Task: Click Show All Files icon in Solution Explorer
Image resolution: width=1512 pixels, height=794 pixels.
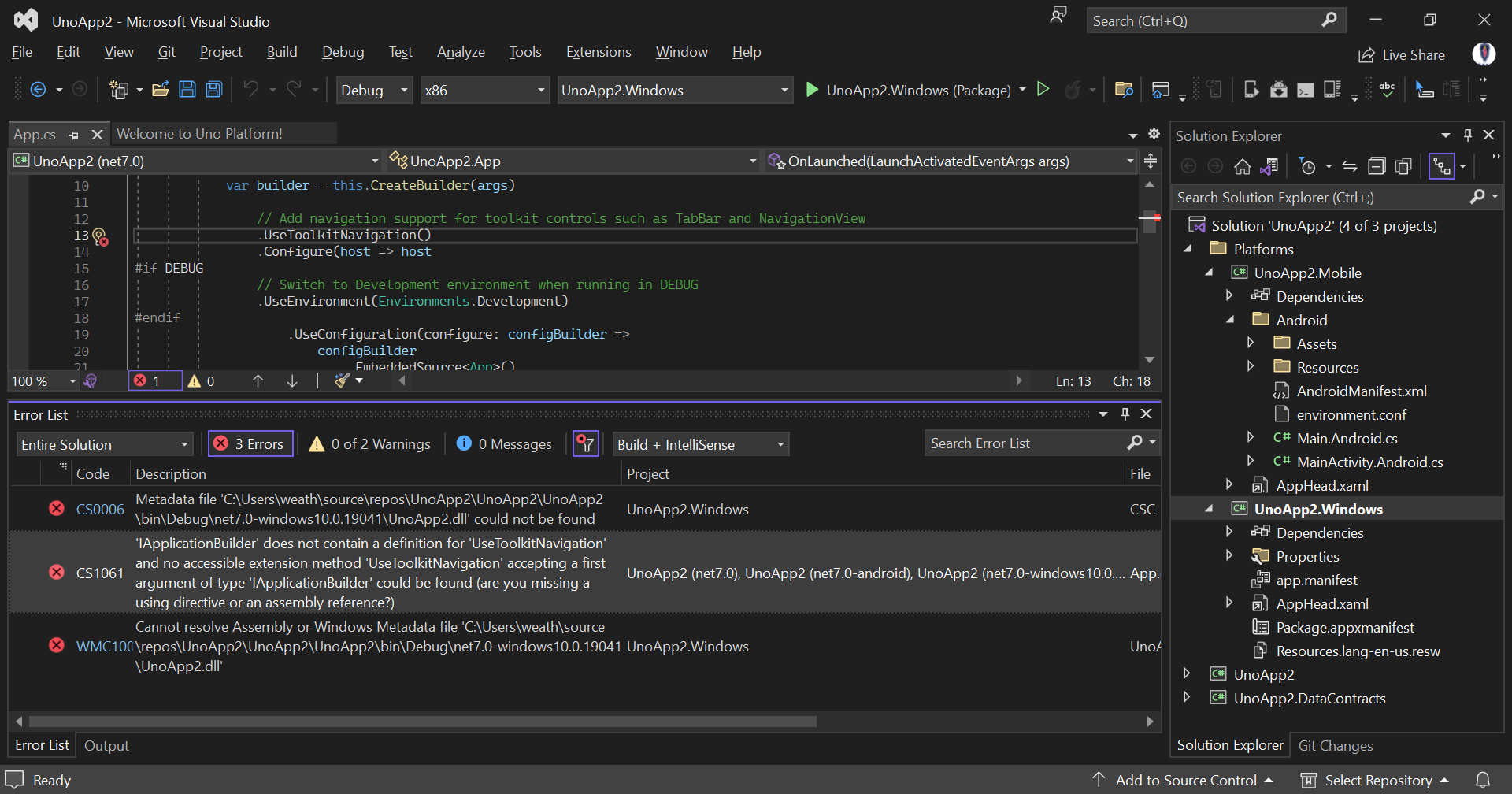Action: click(1403, 166)
